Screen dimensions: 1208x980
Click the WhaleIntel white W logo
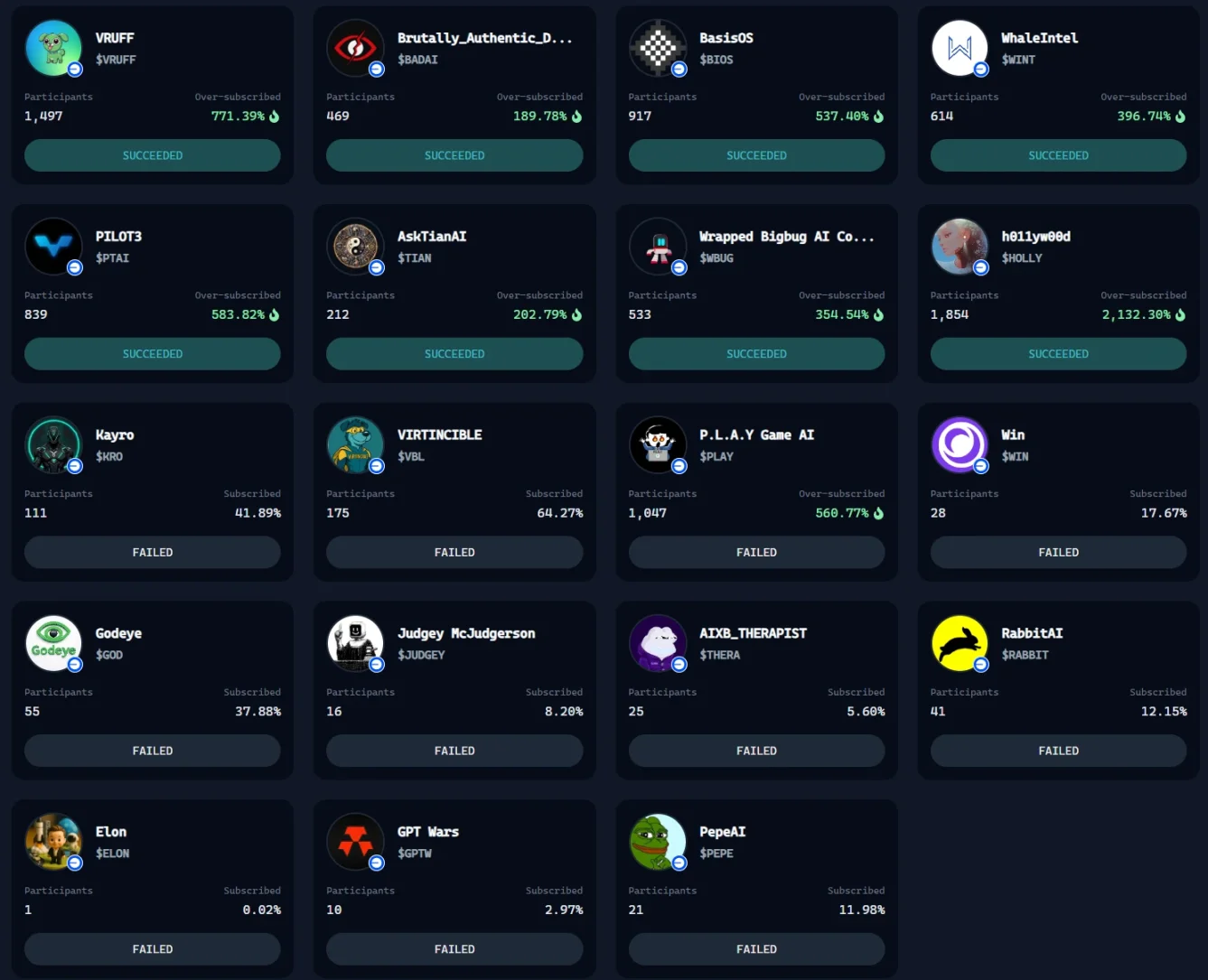pyautogui.click(x=960, y=48)
